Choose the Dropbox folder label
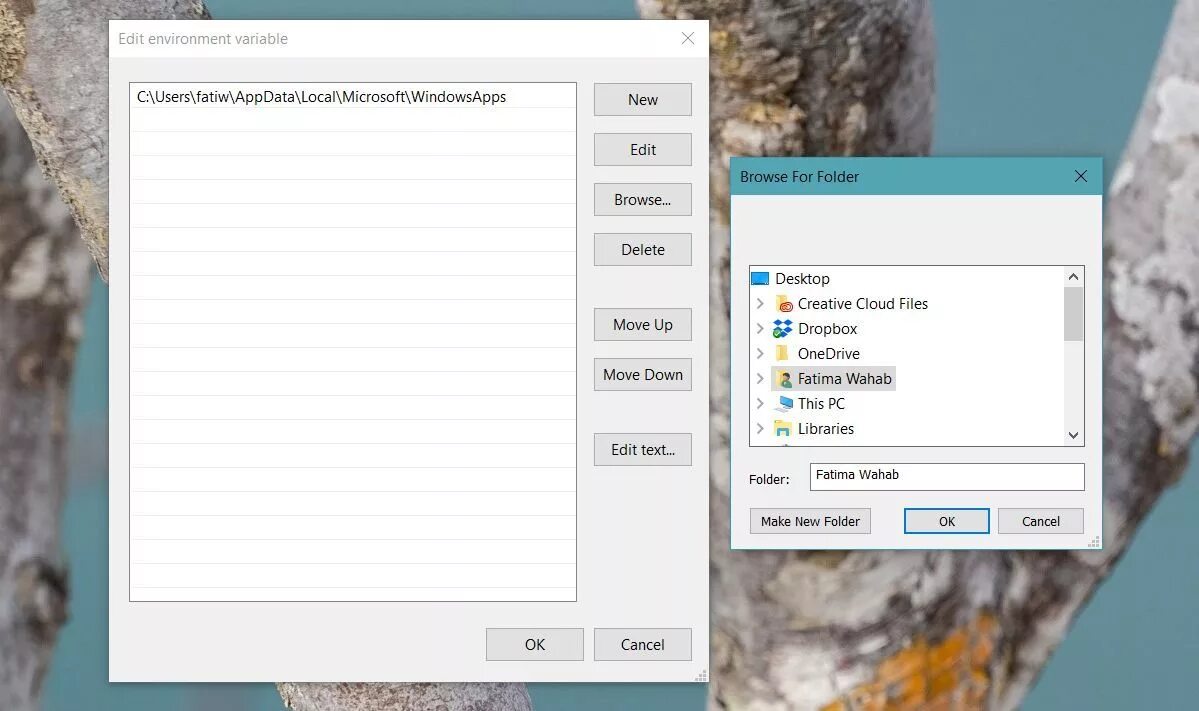 click(x=827, y=329)
